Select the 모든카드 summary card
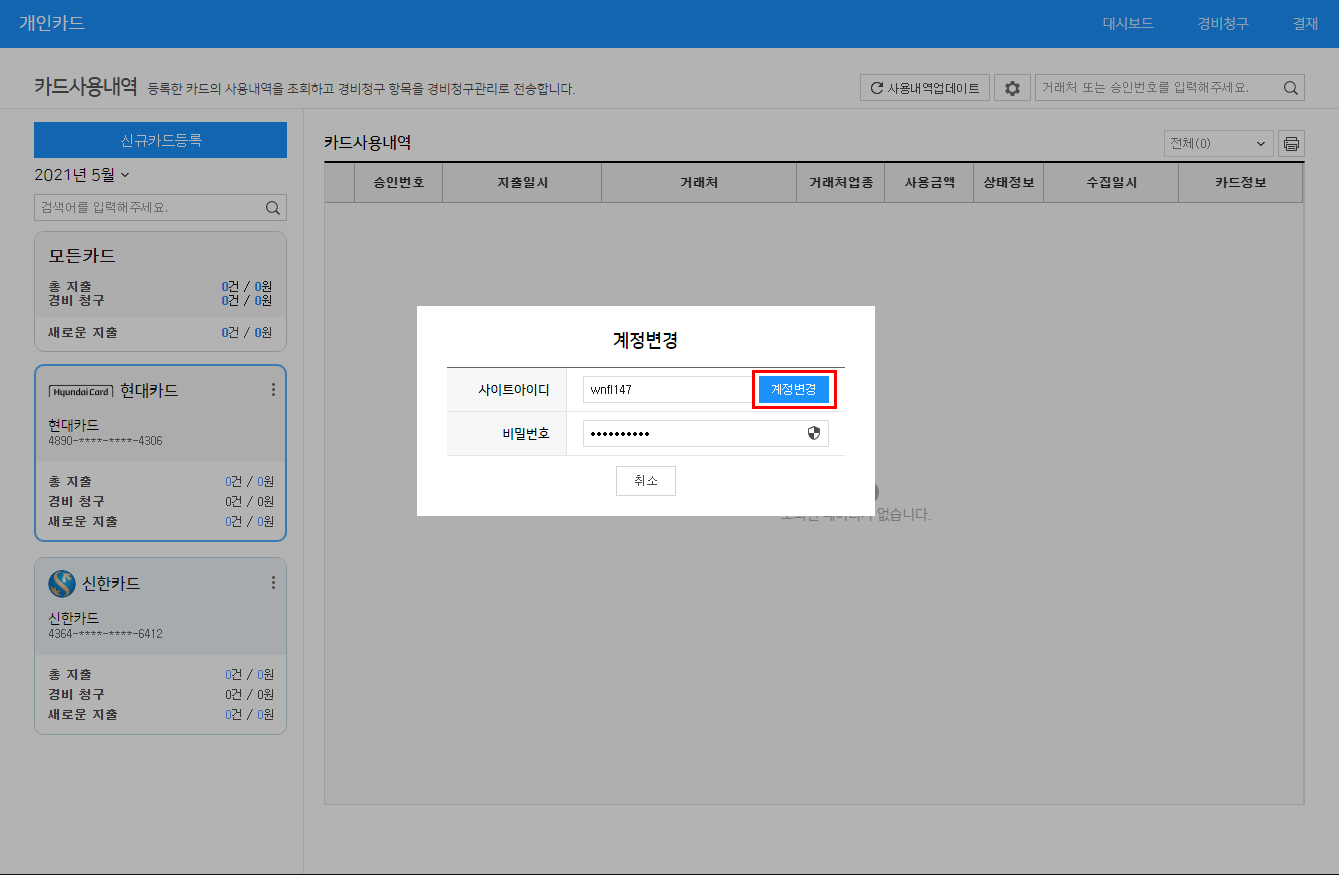 (160, 291)
